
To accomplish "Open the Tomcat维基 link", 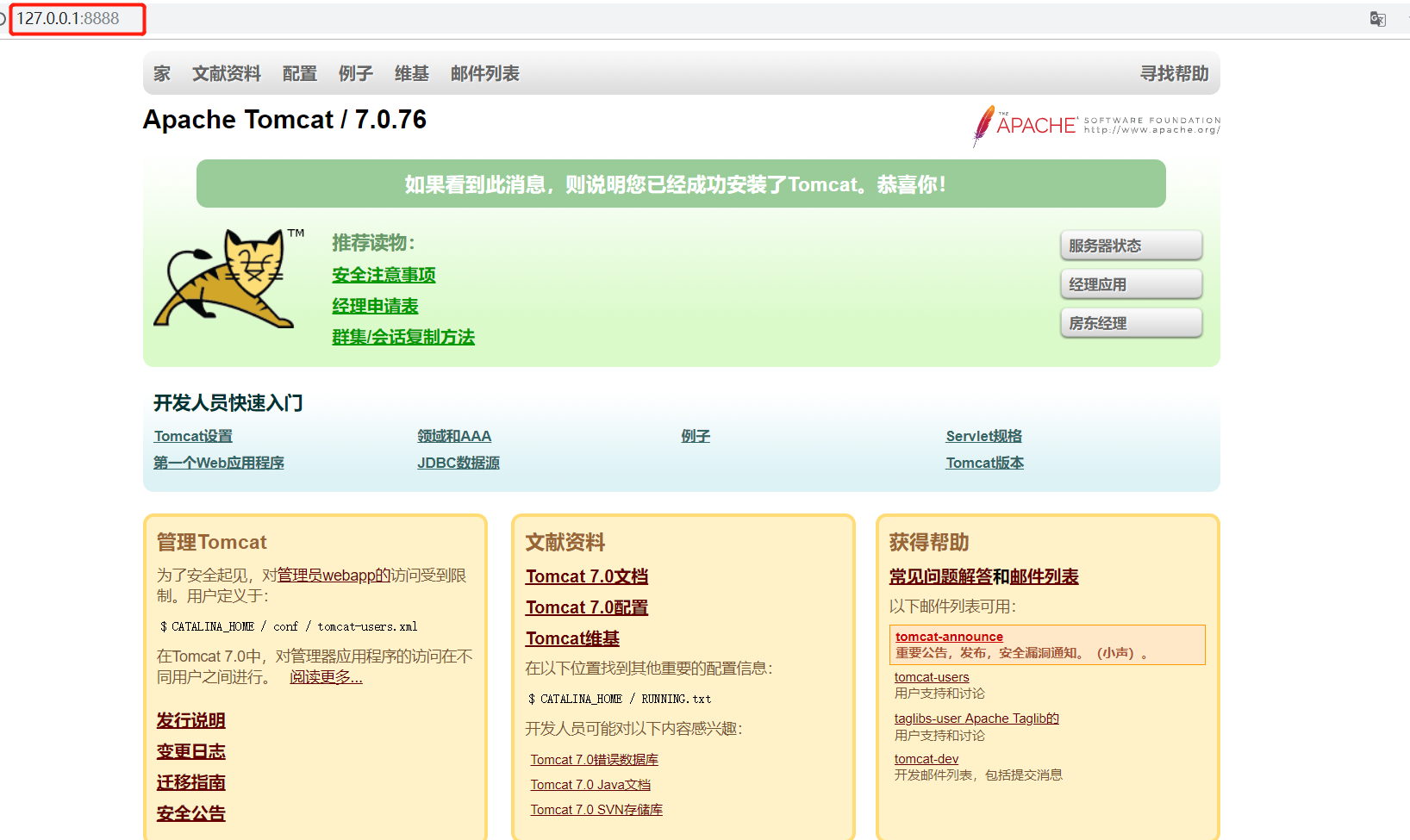I will [x=572, y=638].
